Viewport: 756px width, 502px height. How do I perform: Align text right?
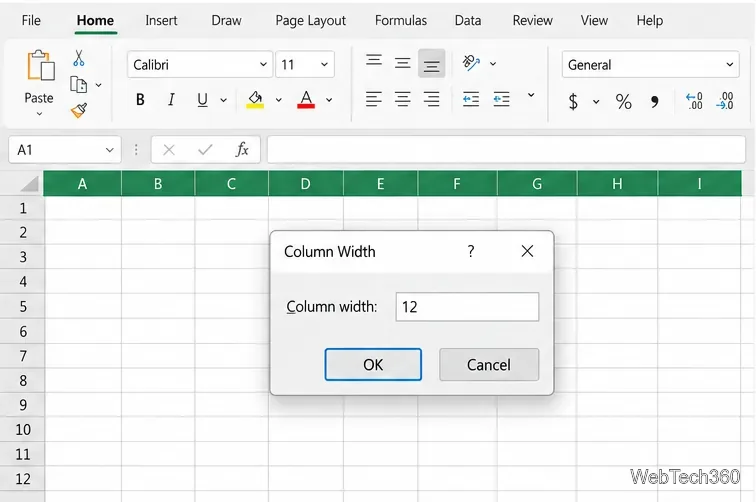(x=432, y=99)
